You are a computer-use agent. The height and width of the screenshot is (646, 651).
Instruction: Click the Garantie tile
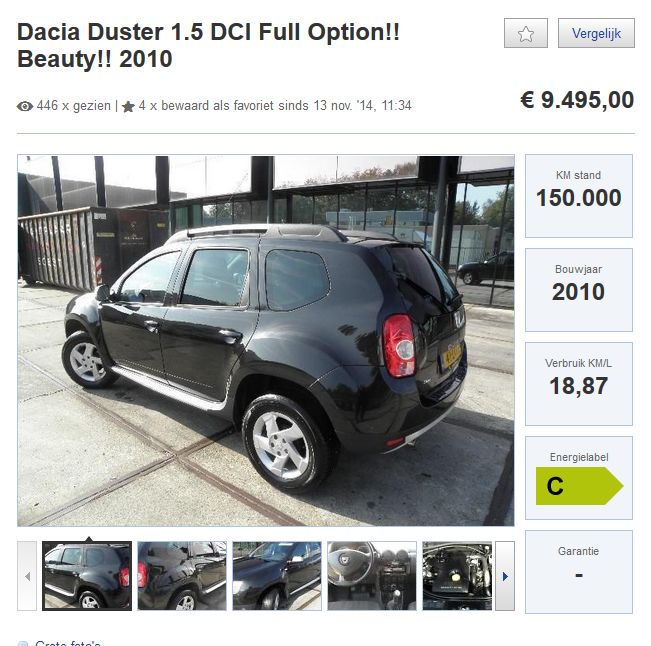pyautogui.click(x=579, y=572)
